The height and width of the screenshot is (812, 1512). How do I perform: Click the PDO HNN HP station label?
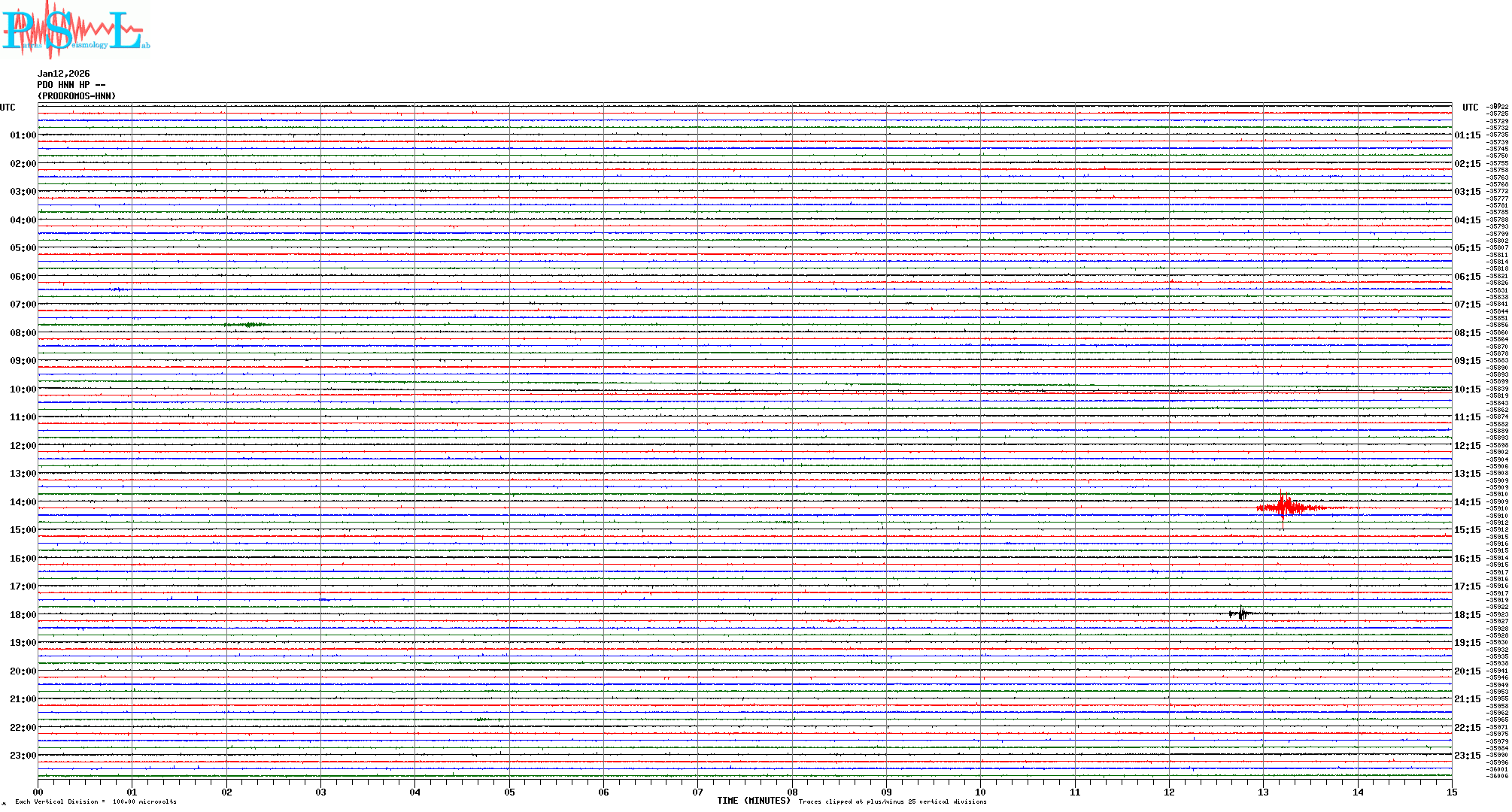click(71, 85)
